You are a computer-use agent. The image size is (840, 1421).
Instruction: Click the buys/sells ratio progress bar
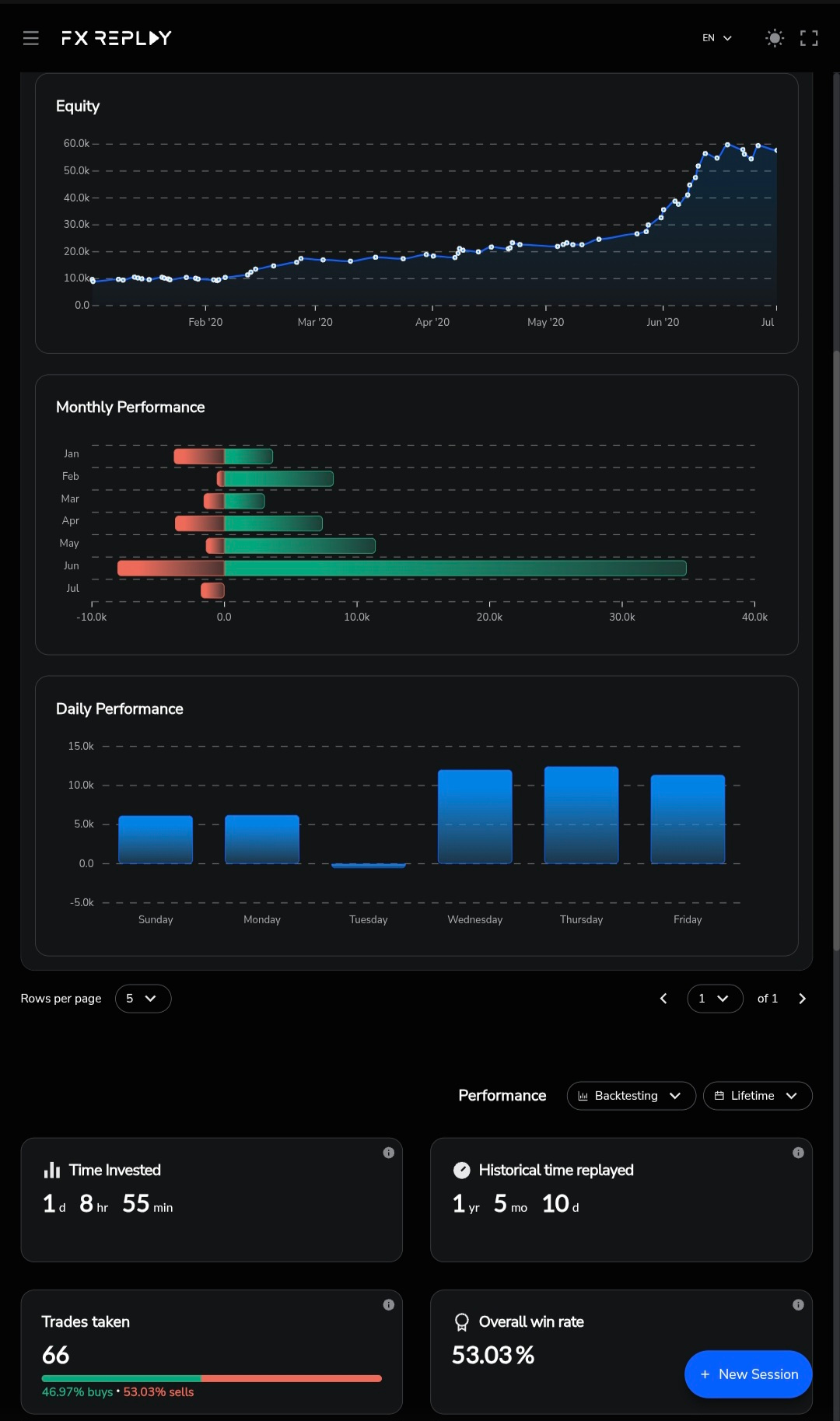coord(212,1378)
